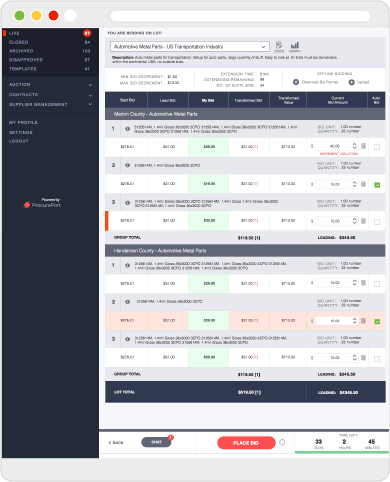The width and height of the screenshot is (390, 482).
Task: Show info for Marion County item 2
Action: (127, 165)
